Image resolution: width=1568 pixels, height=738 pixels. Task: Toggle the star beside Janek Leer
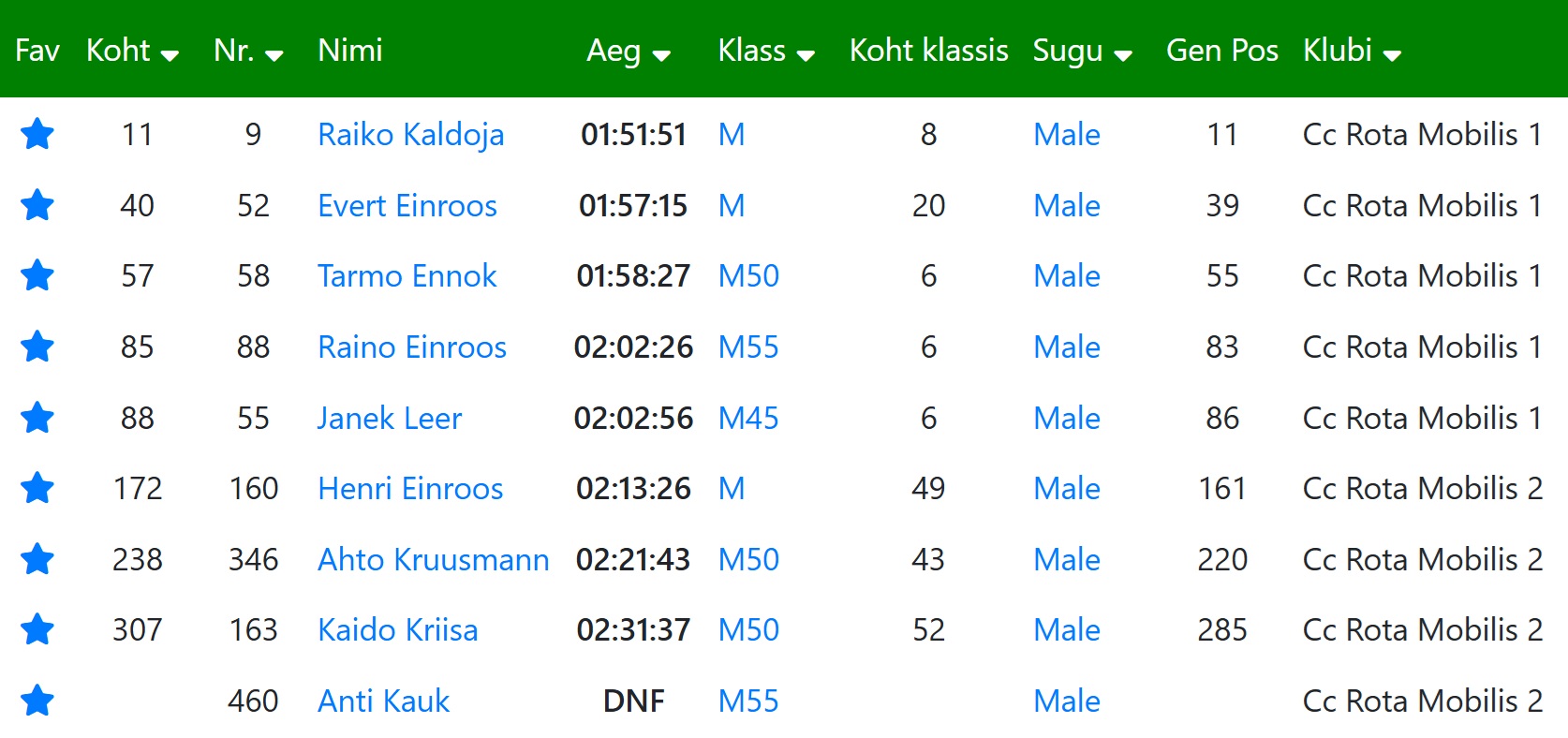click(x=37, y=418)
